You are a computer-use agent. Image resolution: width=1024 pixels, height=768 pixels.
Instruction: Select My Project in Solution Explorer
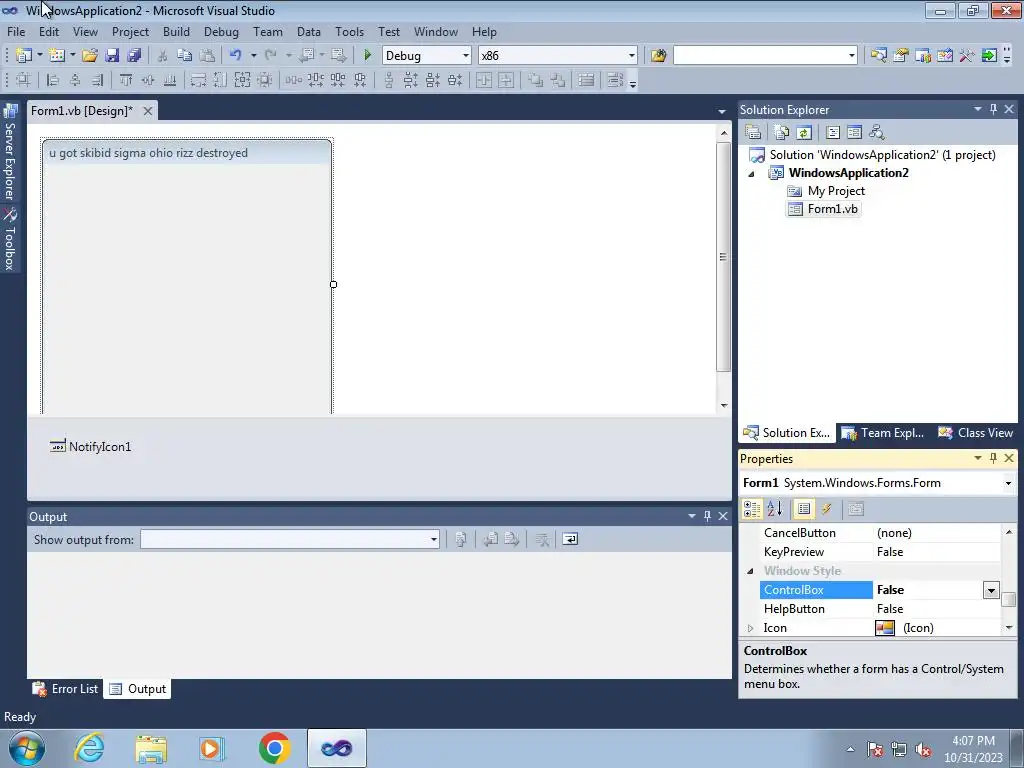pyautogui.click(x=826, y=191)
